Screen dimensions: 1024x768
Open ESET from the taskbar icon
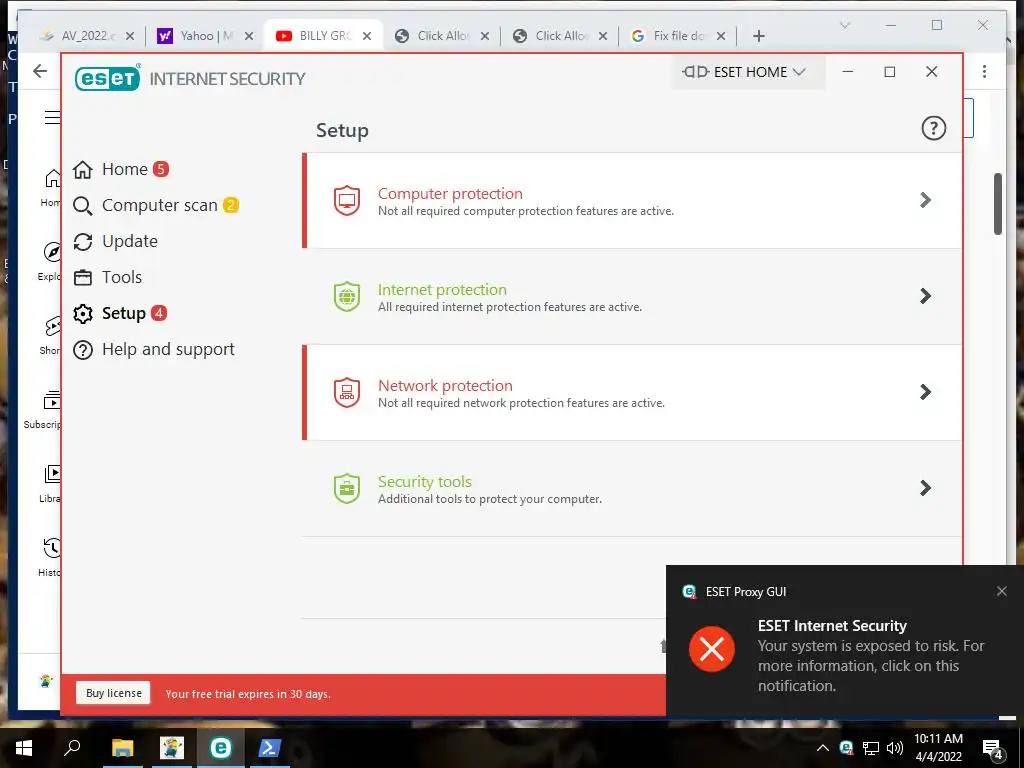(221, 748)
